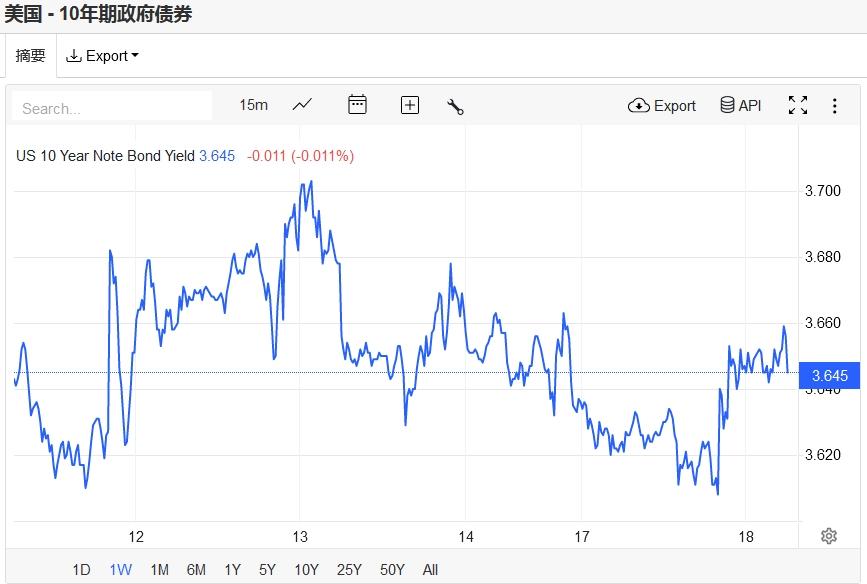Click the 3.645 current price marker
Image resolution: width=867 pixels, height=584 pixels.
(829, 376)
